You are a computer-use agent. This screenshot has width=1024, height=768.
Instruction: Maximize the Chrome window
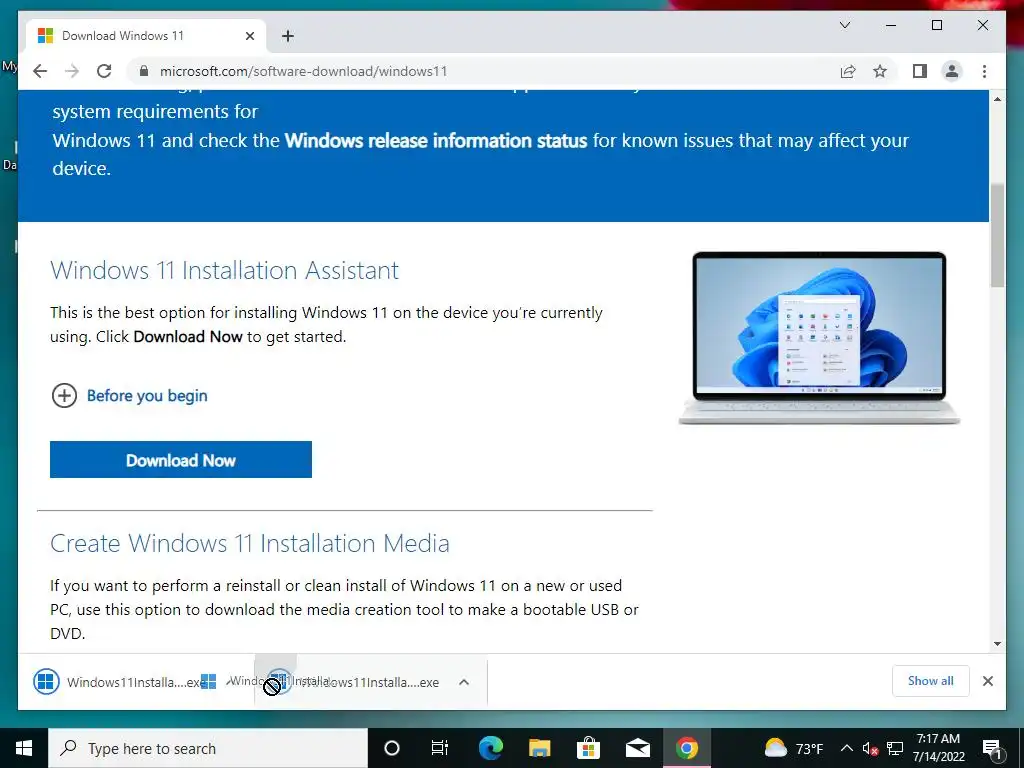click(x=936, y=25)
